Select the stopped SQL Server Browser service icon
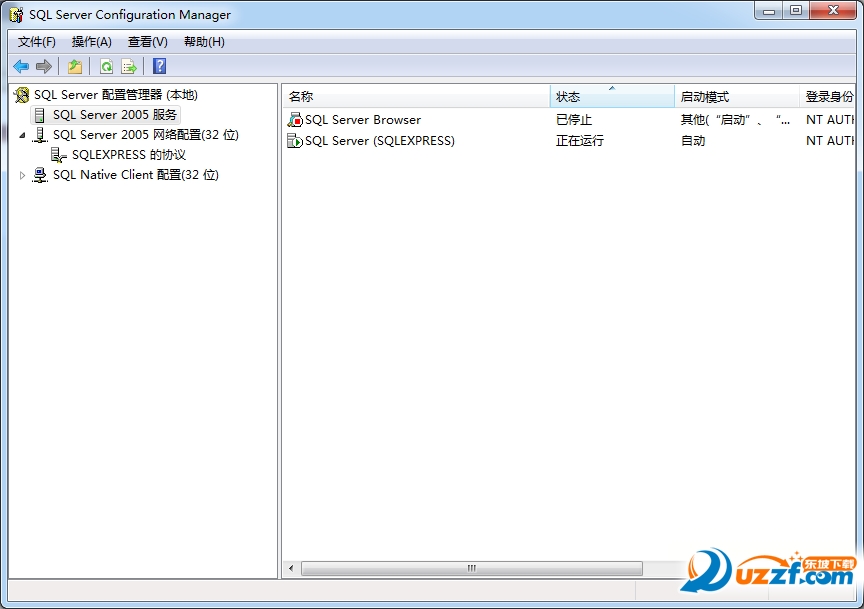This screenshot has height=609, width=864. pyautogui.click(x=295, y=120)
